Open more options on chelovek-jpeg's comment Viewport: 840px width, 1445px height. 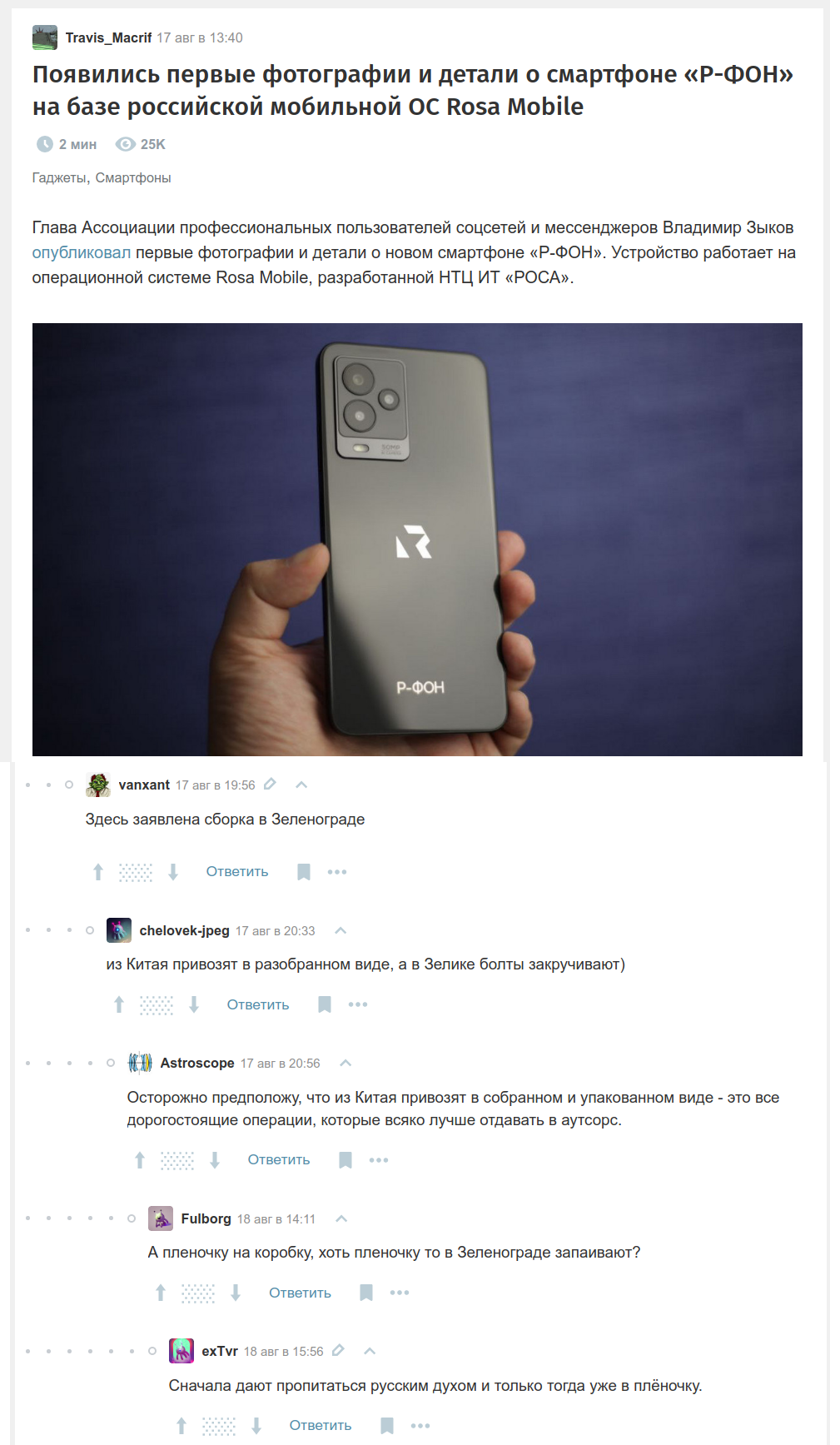pos(358,1004)
